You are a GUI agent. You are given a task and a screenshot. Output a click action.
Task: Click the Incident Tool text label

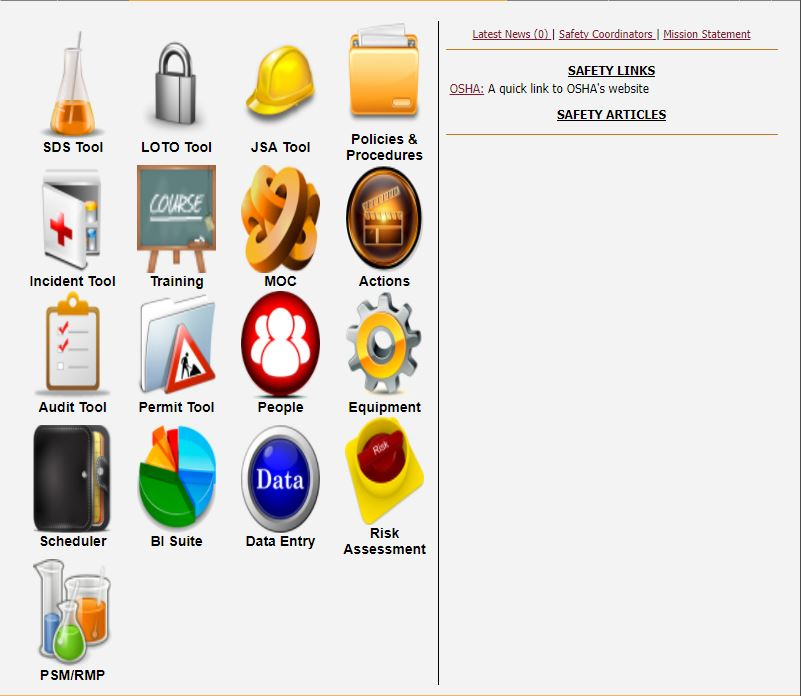pyautogui.click(x=73, y=281)
